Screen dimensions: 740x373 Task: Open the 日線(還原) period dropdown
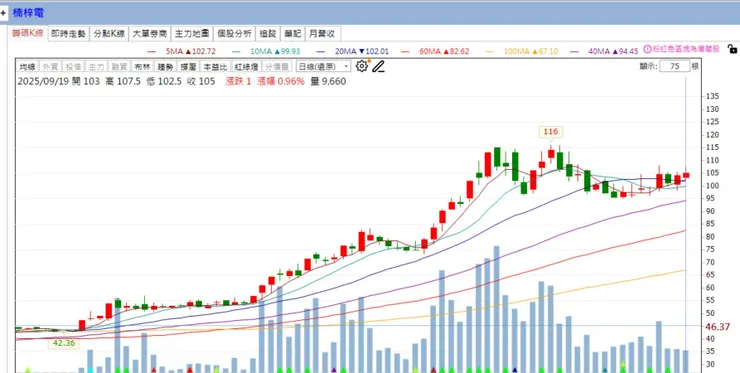(x=323, y=67)
